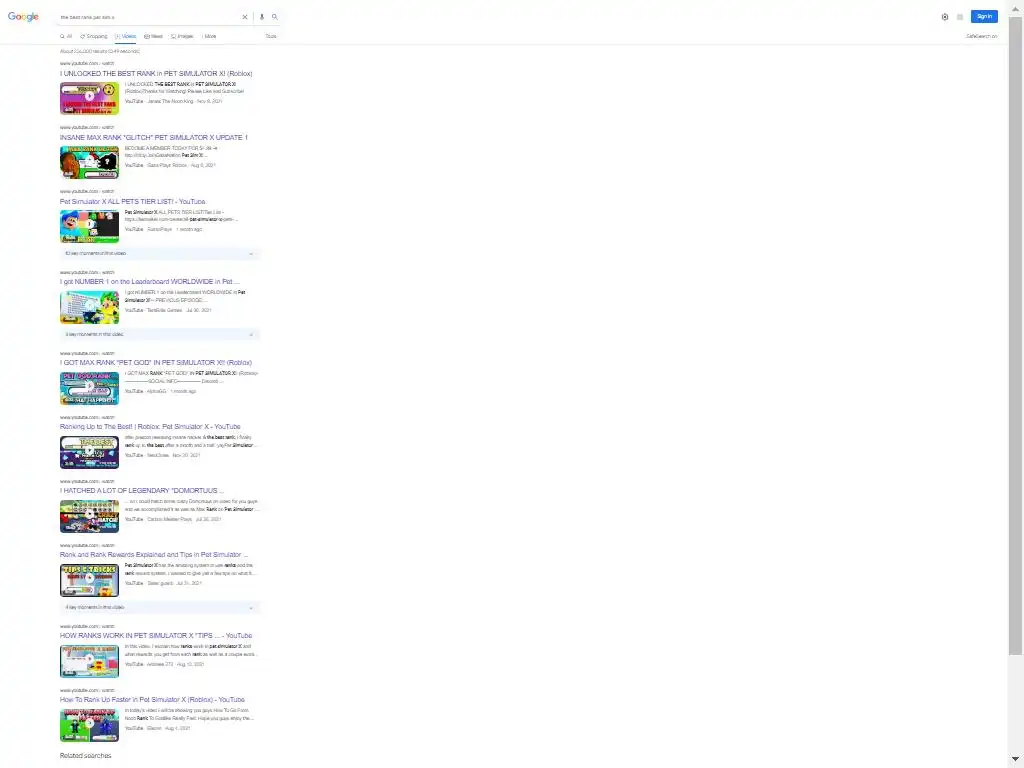Screen dimensions: 1024x768
Task: Open 'HOW RANKS WORK IN PET SIMULATOR X' result
Action: pyautogui.click(x=156, y=635)
